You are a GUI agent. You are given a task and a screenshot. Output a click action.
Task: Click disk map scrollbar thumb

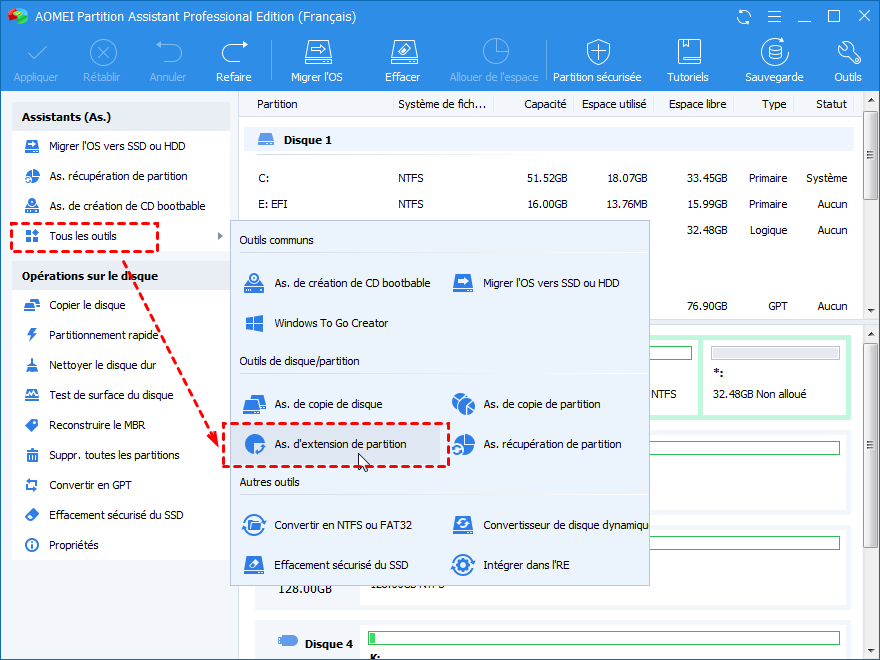(870, 446)
